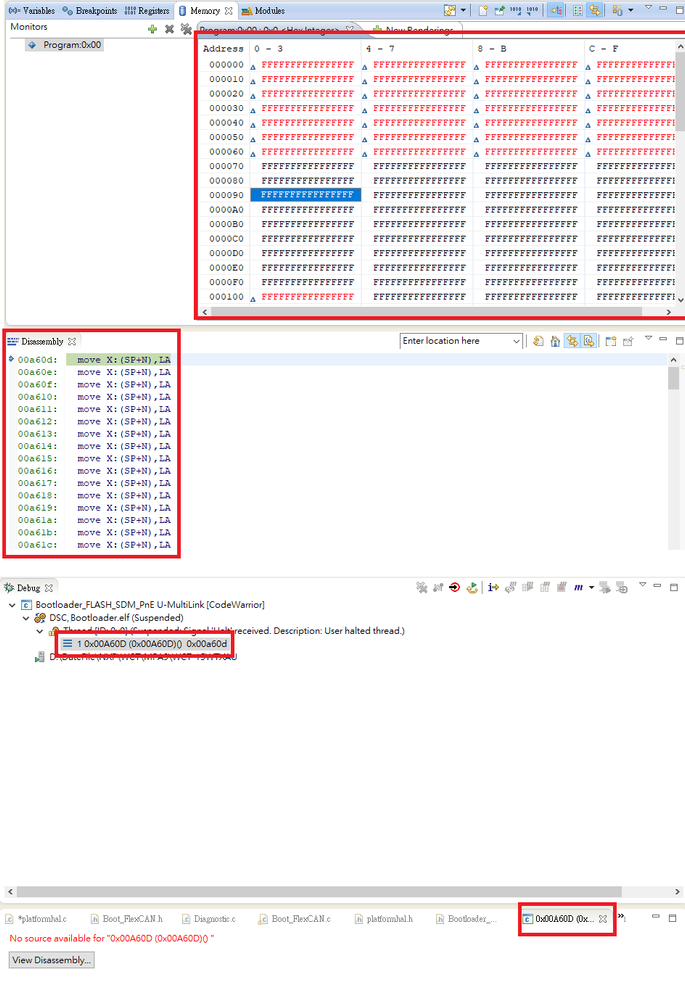The image size is (685, 998).
Task: Close the Memory view tab
Action: (229, 11)
